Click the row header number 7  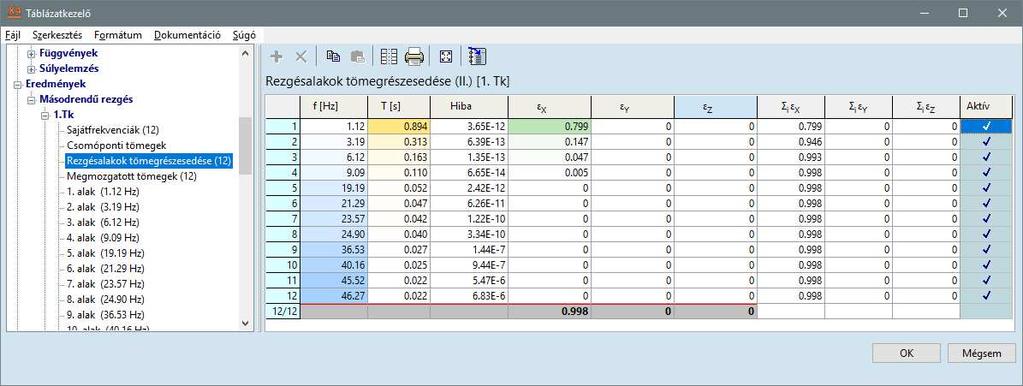coord(282,218)
